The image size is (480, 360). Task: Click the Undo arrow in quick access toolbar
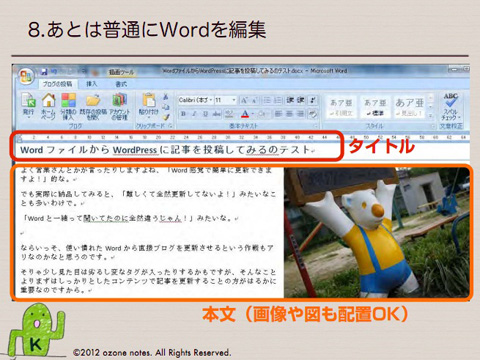54,71
